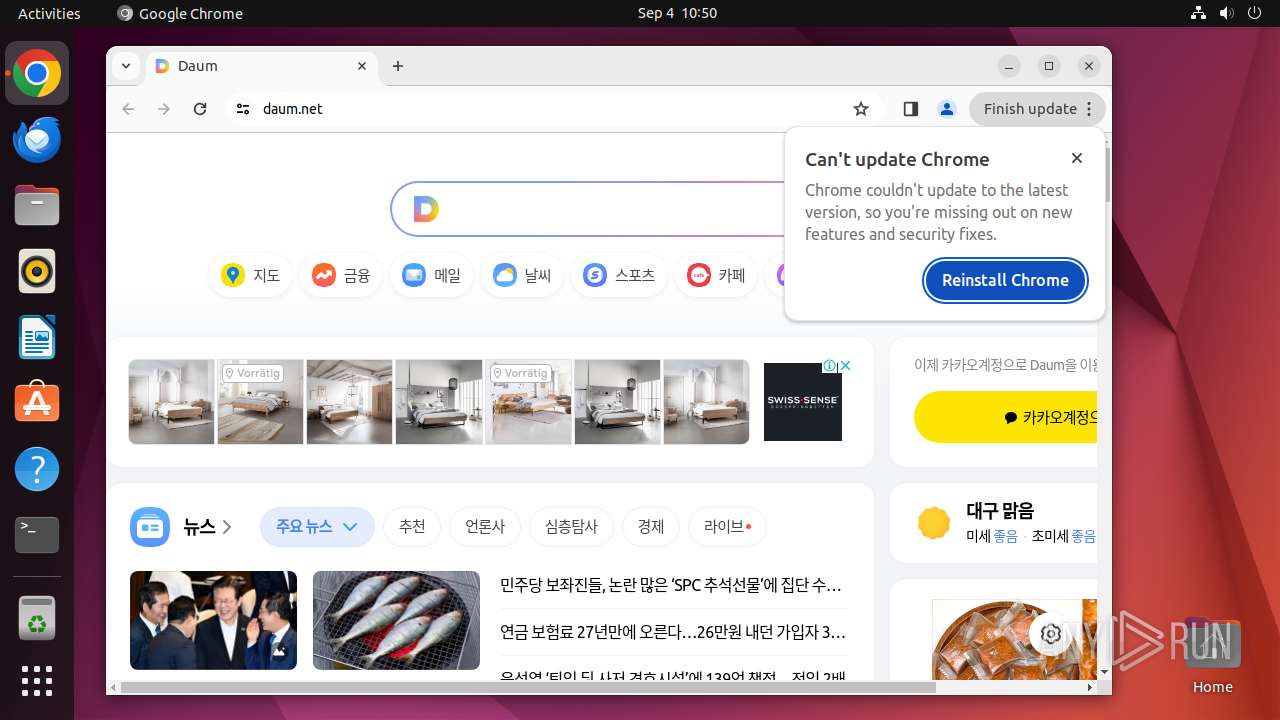Viewport: 1280px width, 720px height.
Task: Expand the 뉴스 section chevron
Action: [227, 527]
